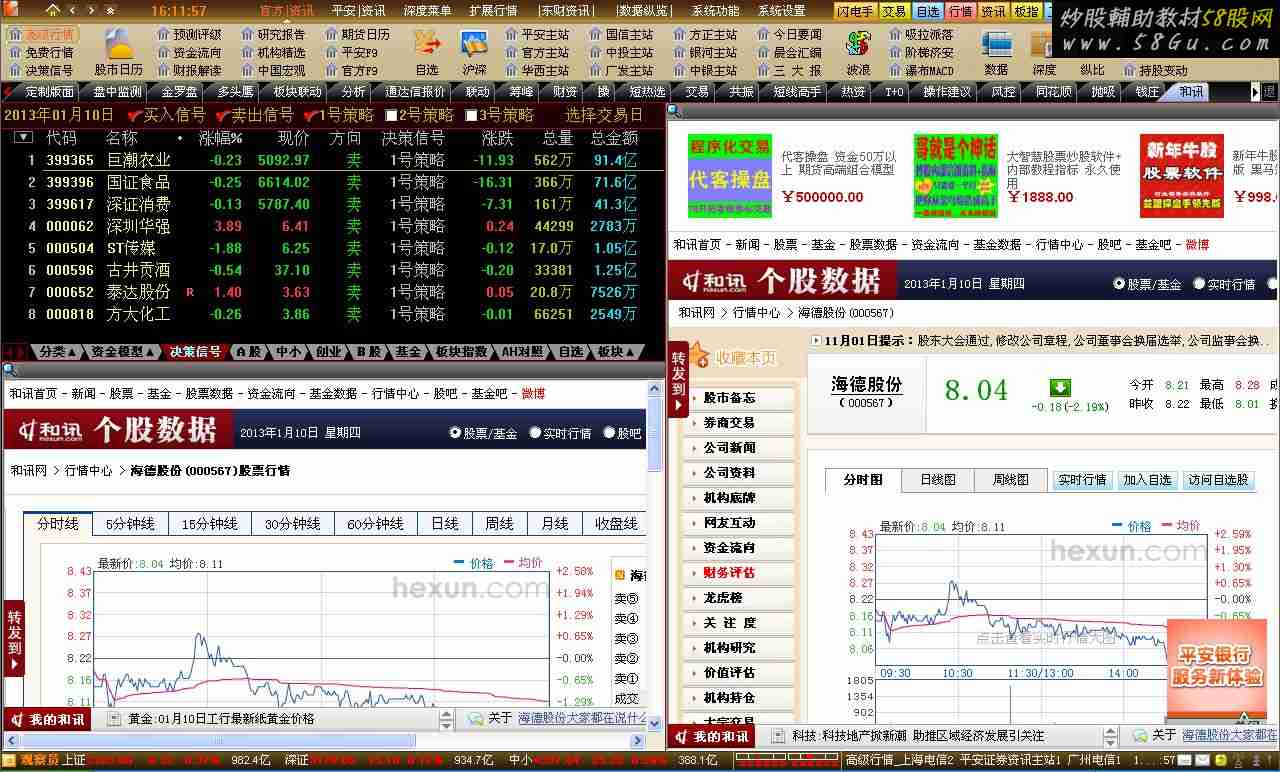Toggle the 买入信号 checkbox
The width and height of the screenshot is (1280, 772).
136,115
